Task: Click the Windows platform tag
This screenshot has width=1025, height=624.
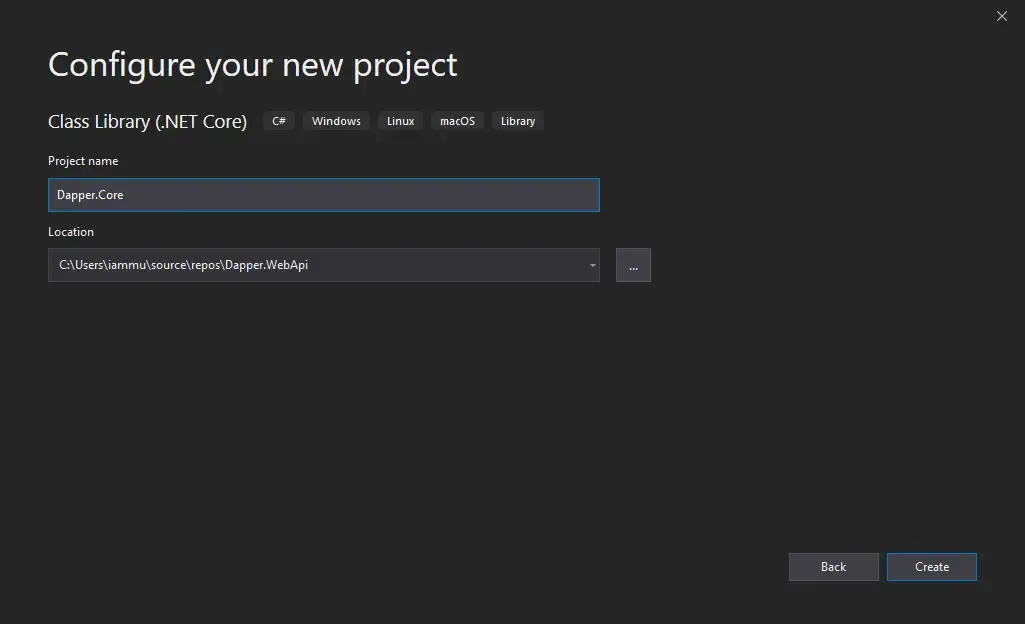Action: point(336,120)
